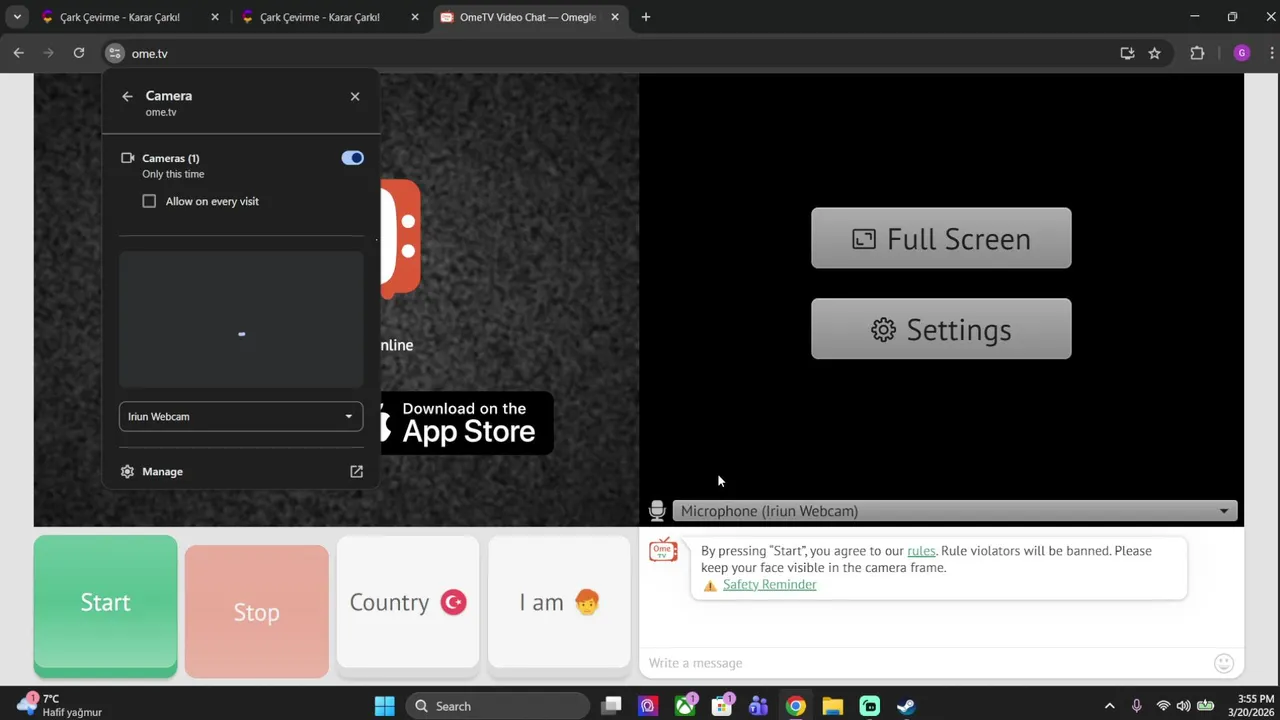Image resolution: width=1280 pixels, height=720 pixels.
Task: Click the green Start button
Action: click(x=105, y=606)
